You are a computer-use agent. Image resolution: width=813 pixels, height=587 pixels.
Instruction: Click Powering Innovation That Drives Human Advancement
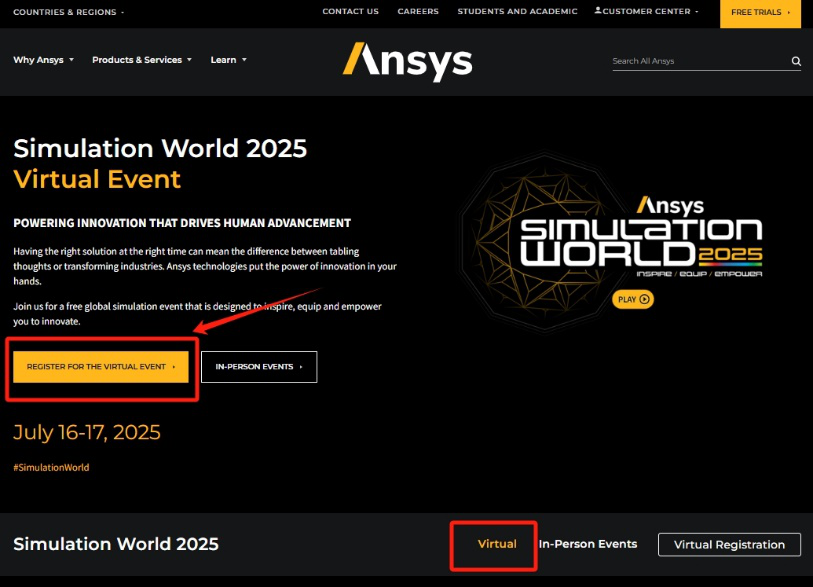(x=182, y=223)
